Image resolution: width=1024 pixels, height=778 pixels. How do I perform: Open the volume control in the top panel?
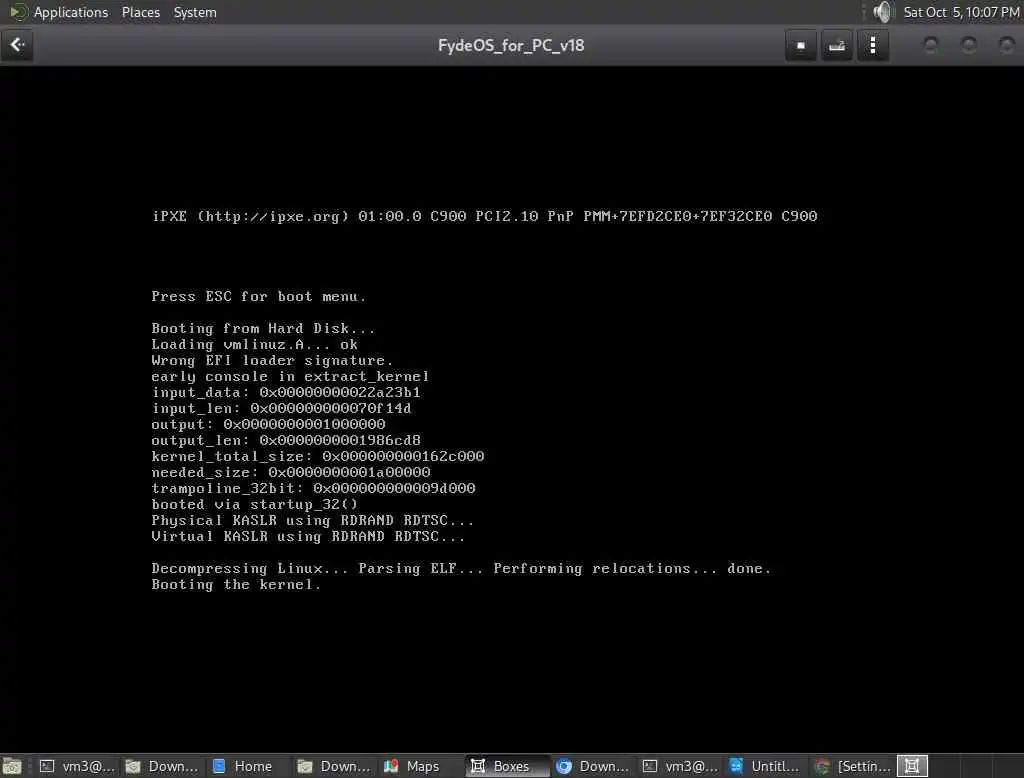click(x=882, y=12)
